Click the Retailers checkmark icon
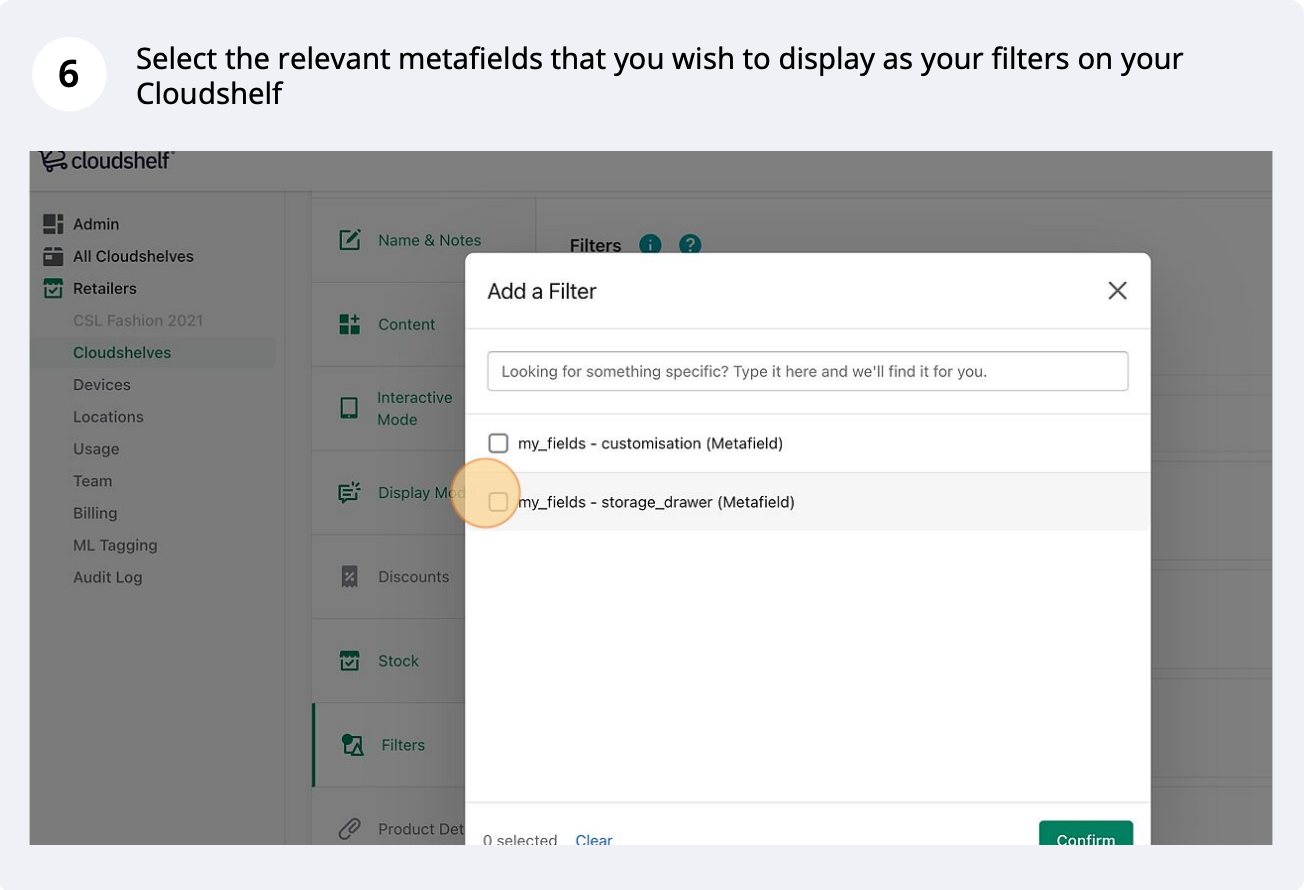1304x890 pixels. tap(53, 288)
